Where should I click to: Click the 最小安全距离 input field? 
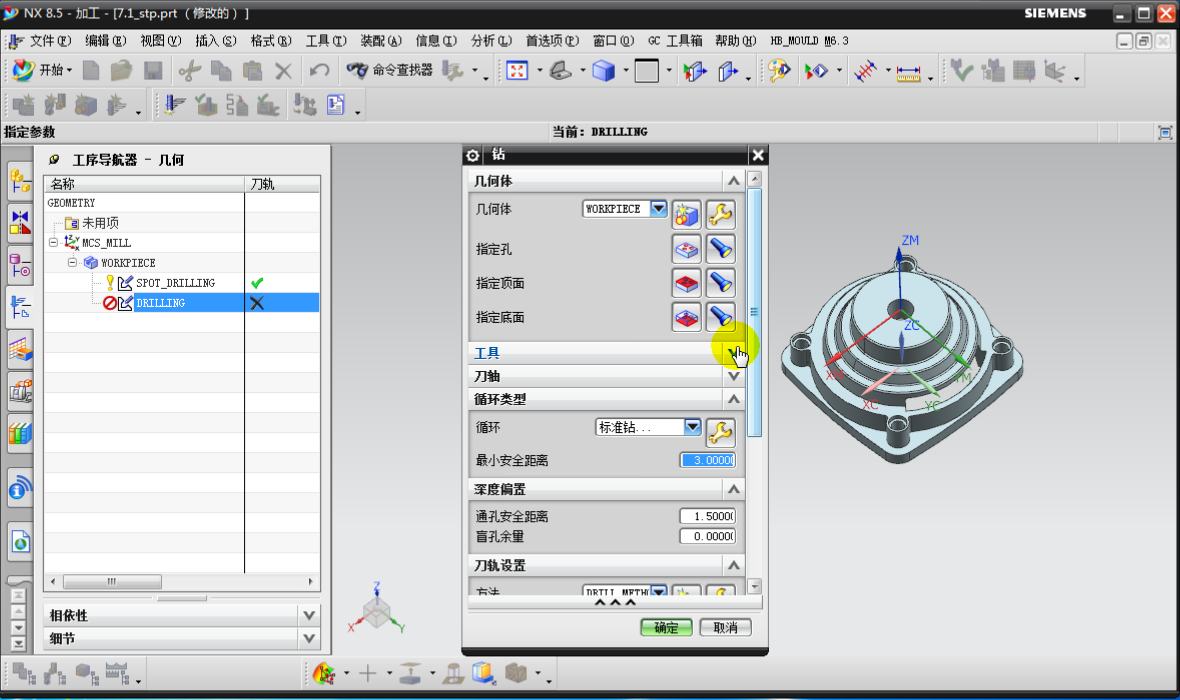[708, 460]
